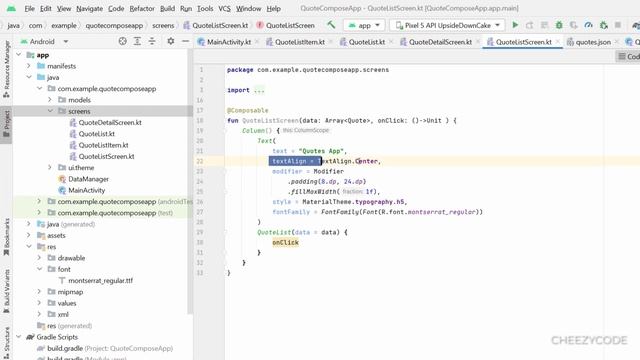Click the Collapse All icon in Project panel
Image resolution: width=640 pixels, height=360 pixels.
(x=152, y=41)
